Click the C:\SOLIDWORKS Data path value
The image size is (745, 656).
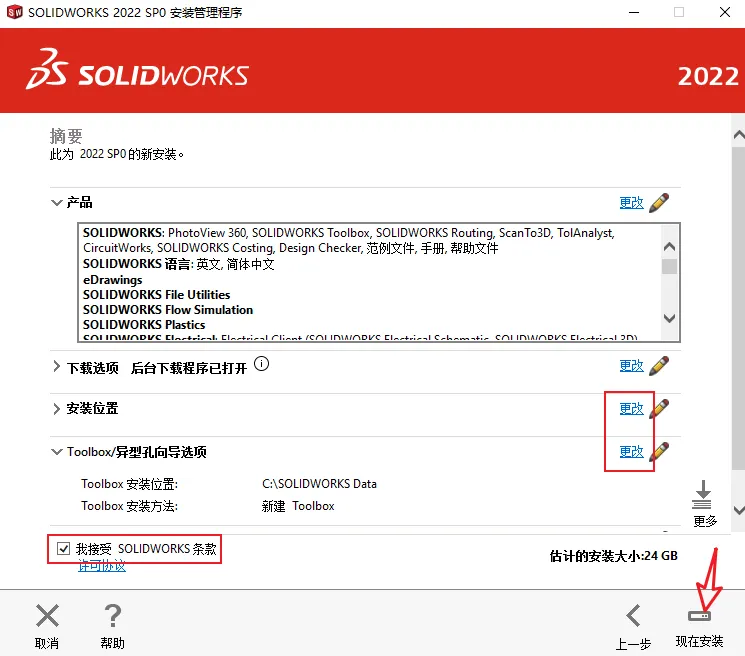[319, 484]
